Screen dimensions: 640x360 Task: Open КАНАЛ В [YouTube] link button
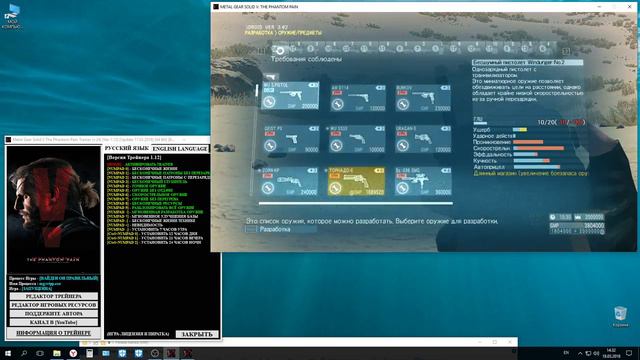pos(53,322)
